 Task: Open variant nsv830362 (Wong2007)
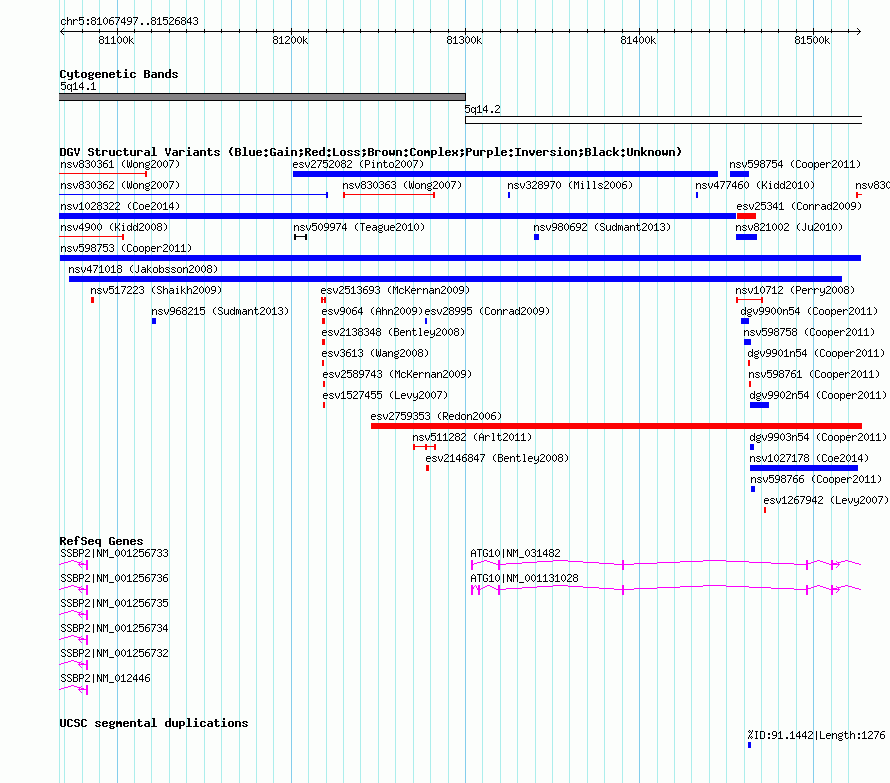click(120, 185)
